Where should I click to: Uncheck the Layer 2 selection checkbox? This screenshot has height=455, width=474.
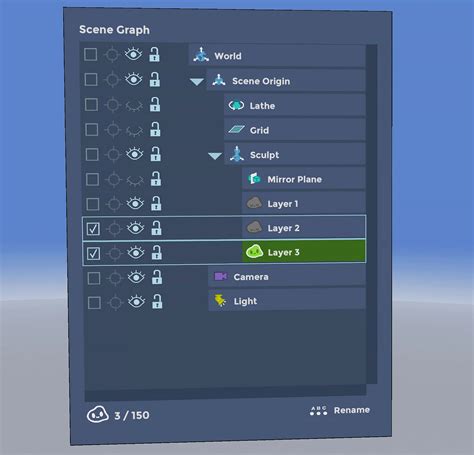pos(93,229)
